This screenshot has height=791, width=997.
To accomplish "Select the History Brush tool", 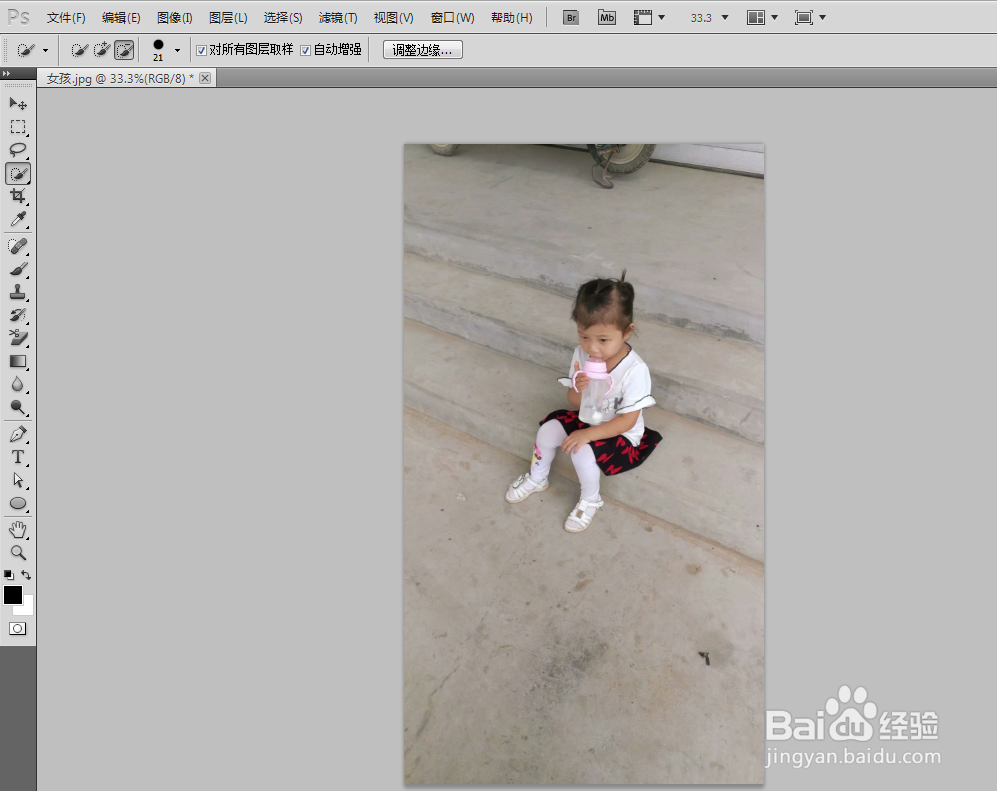I will 18,315.
